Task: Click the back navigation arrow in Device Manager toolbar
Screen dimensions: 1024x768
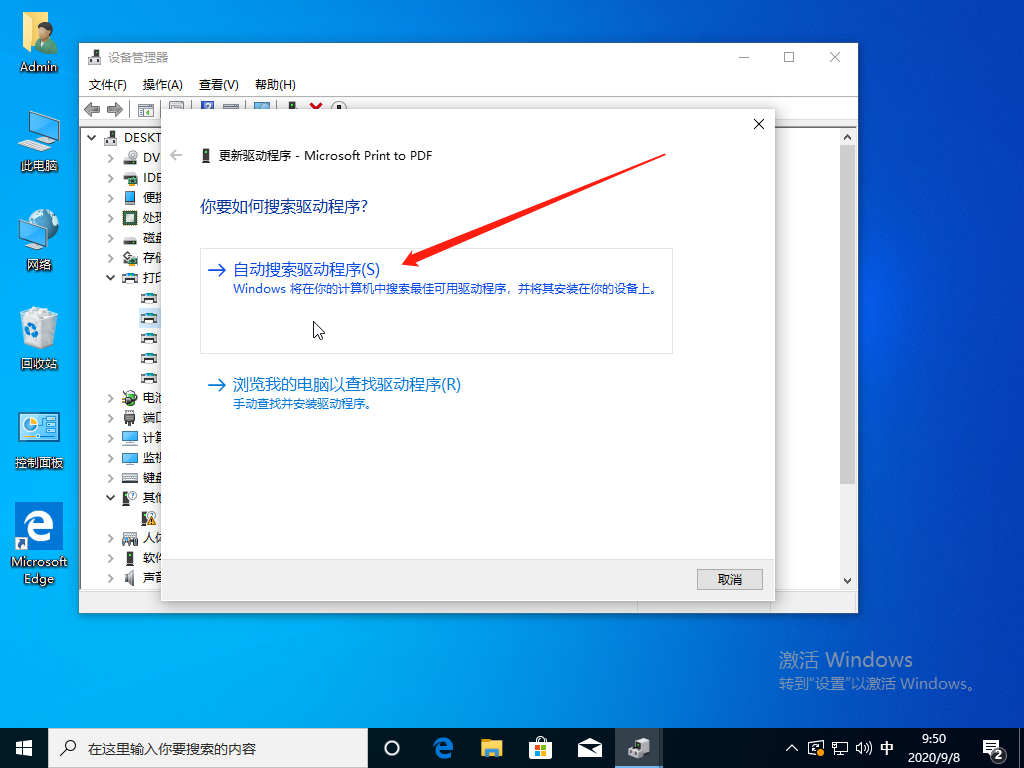Action: (x=93, y=109)
